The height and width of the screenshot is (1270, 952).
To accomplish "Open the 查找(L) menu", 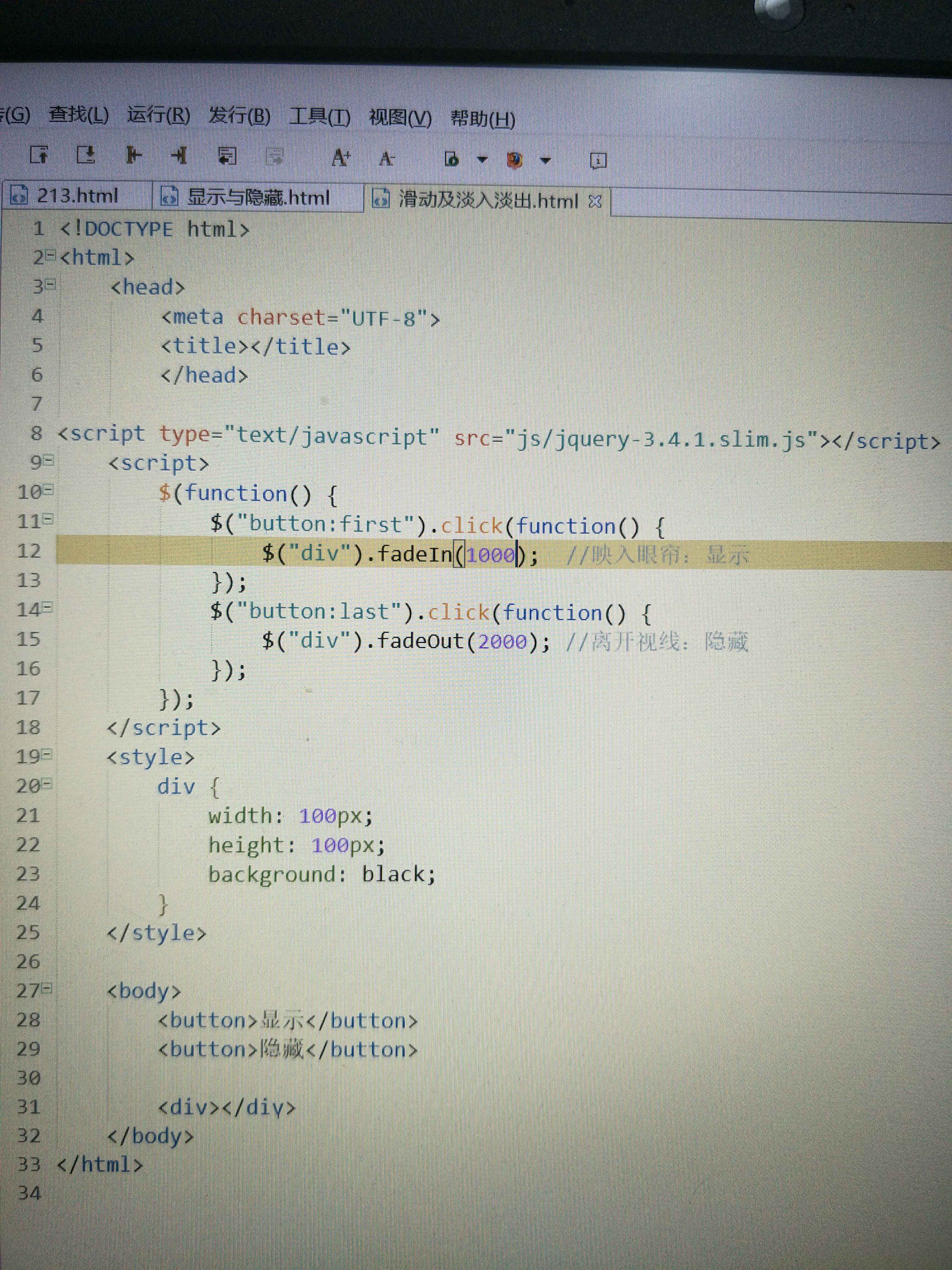I will (79, 114).
